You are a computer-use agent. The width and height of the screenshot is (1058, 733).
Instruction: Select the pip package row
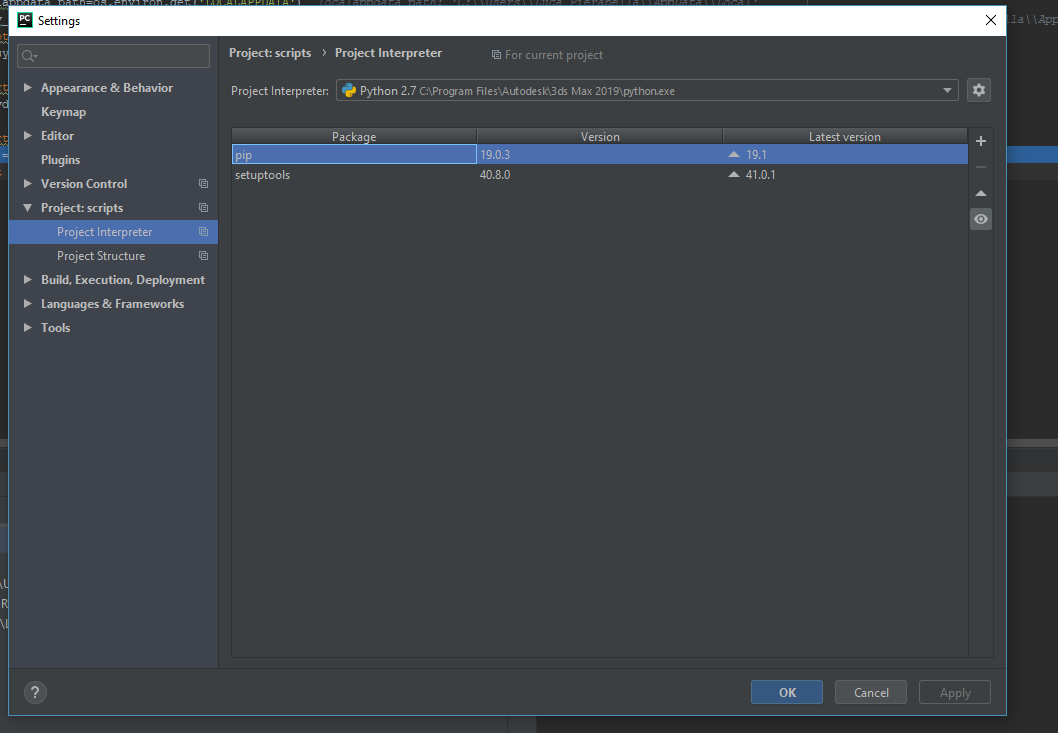[600, 155]
